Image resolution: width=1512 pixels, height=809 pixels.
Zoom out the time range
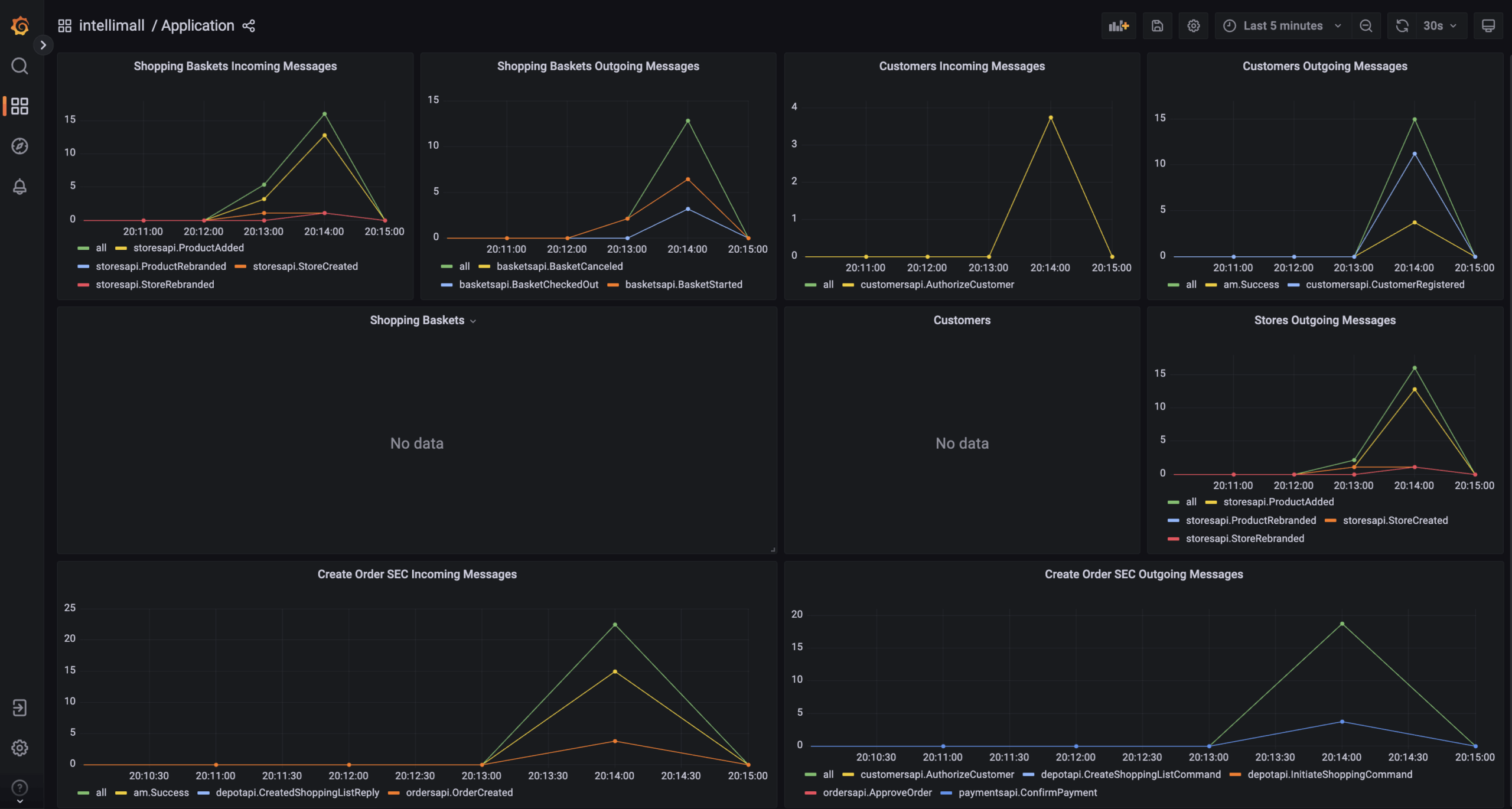tap(1366, 26)
